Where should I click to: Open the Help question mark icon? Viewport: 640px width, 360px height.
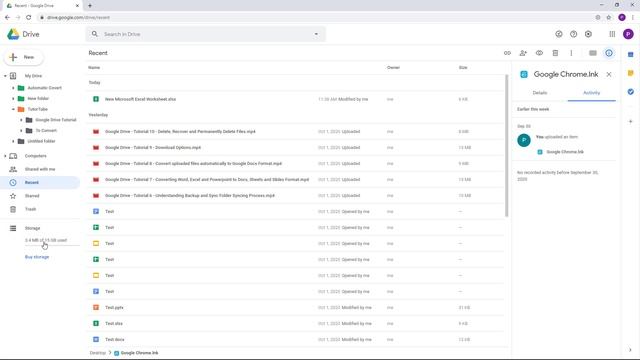(573, 34)
